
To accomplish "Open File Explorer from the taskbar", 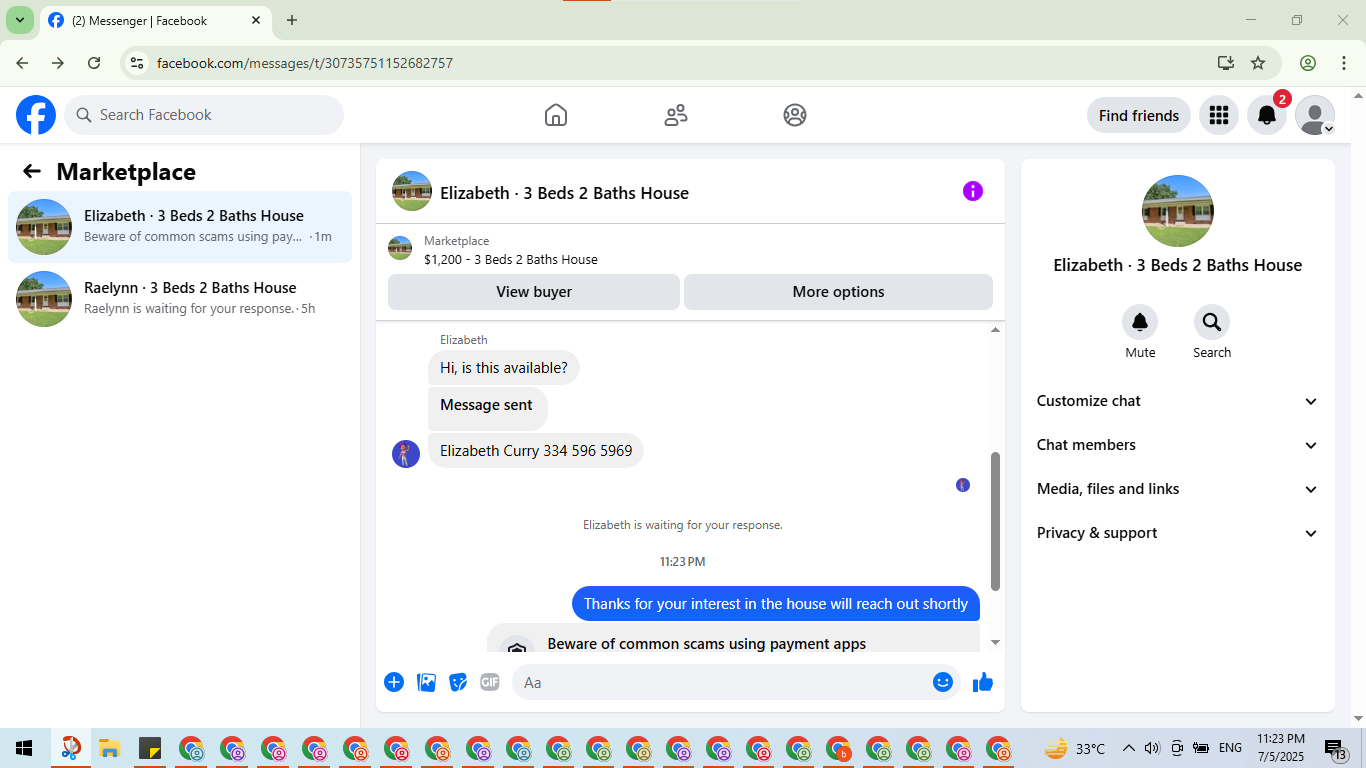I will pyautogui.click(x=109, y=748).
